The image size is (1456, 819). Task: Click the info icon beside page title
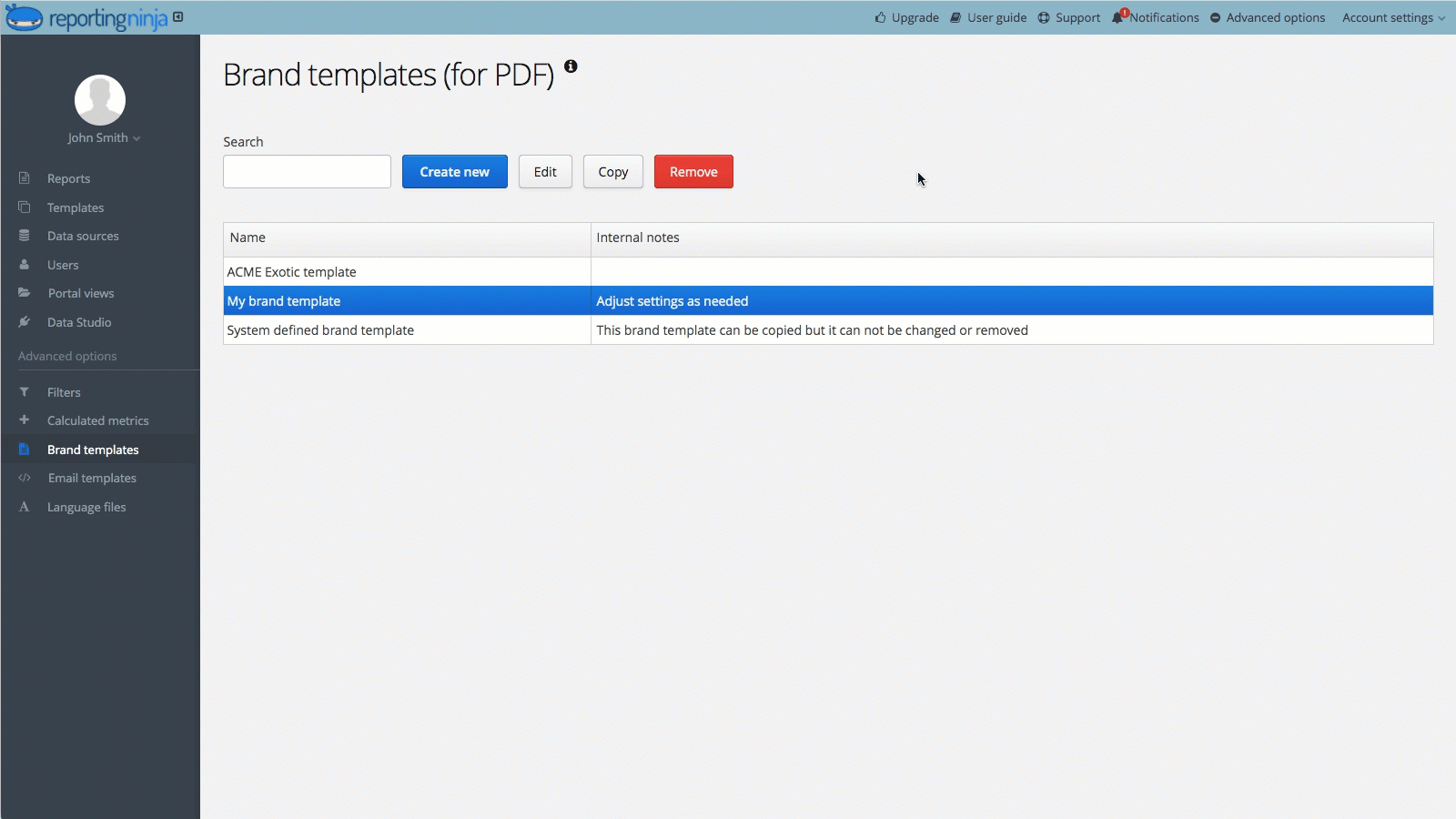571,66
